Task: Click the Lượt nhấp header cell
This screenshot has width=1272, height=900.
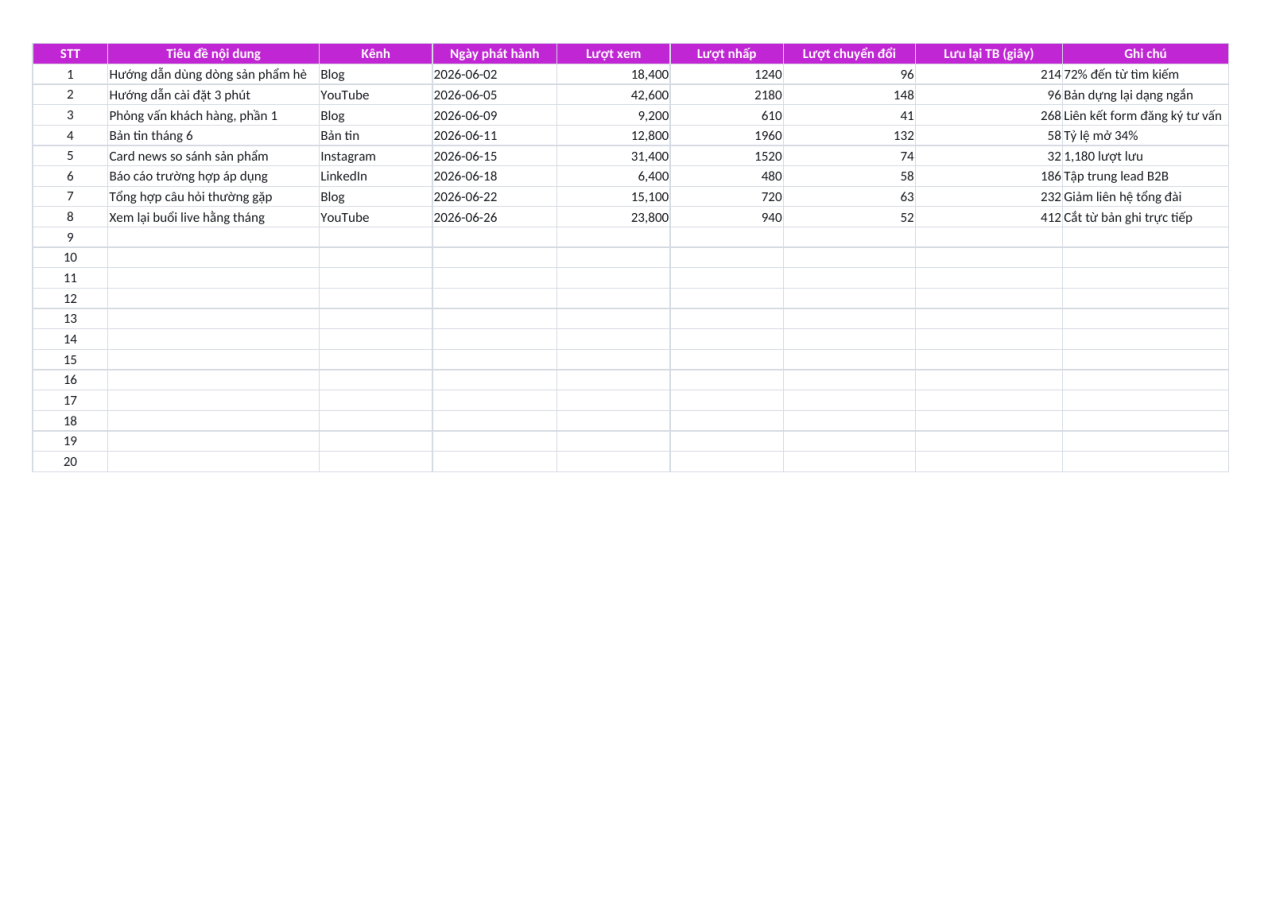Action: coord(726,54)
